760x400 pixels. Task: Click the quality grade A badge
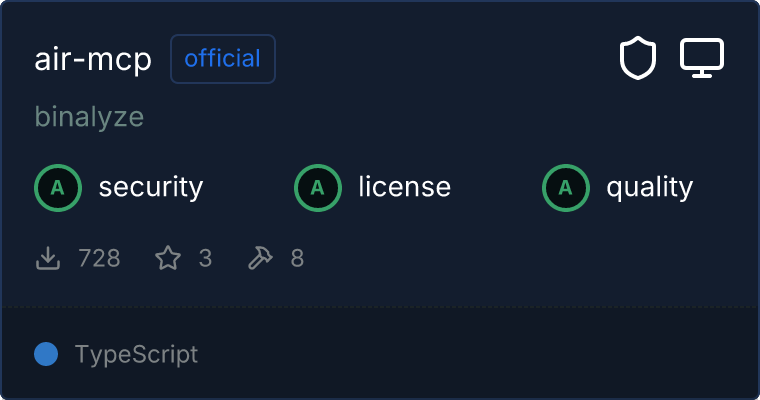[x=565, y=187]
